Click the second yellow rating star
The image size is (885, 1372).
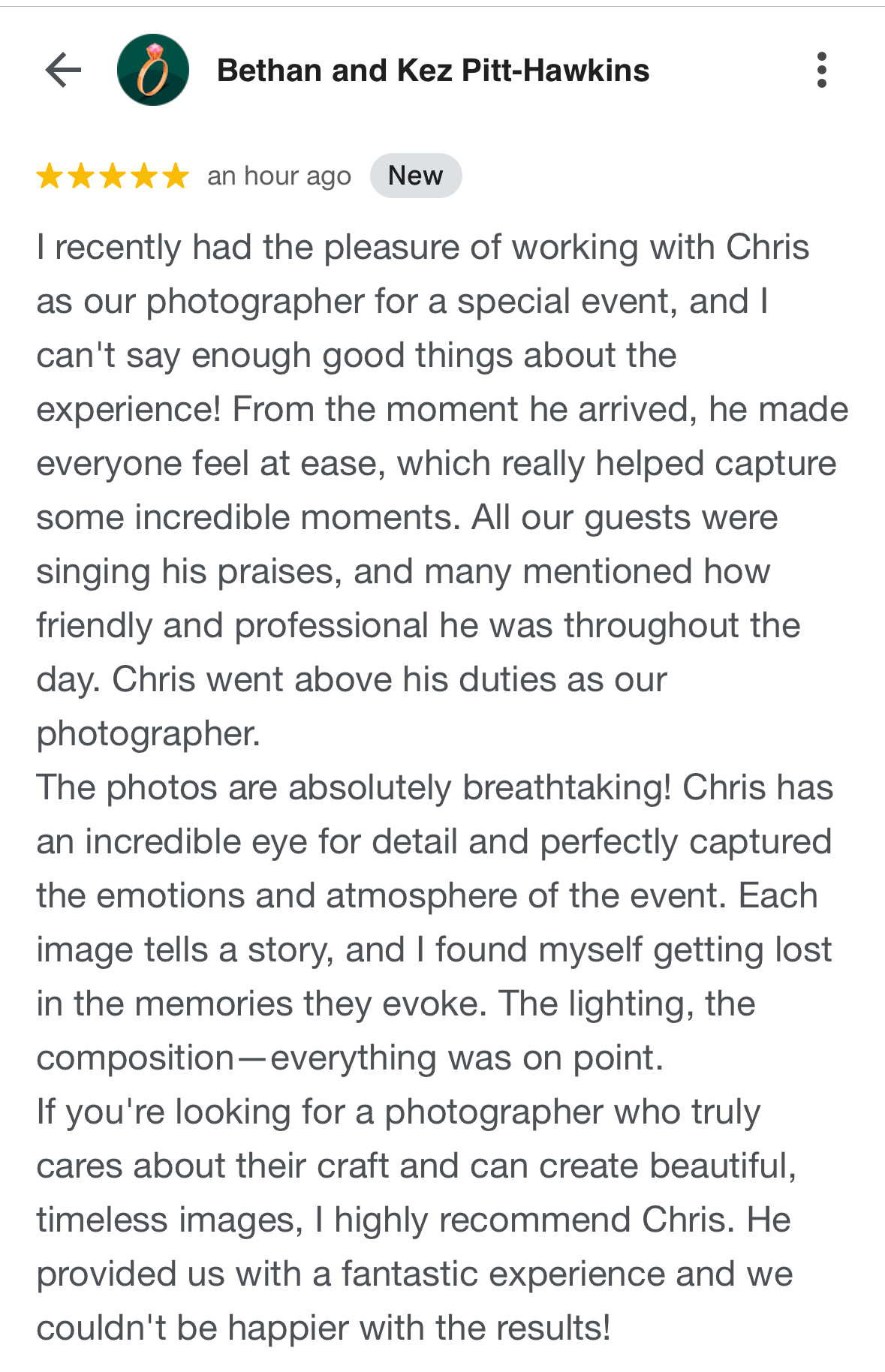click(x=81, y=176)
